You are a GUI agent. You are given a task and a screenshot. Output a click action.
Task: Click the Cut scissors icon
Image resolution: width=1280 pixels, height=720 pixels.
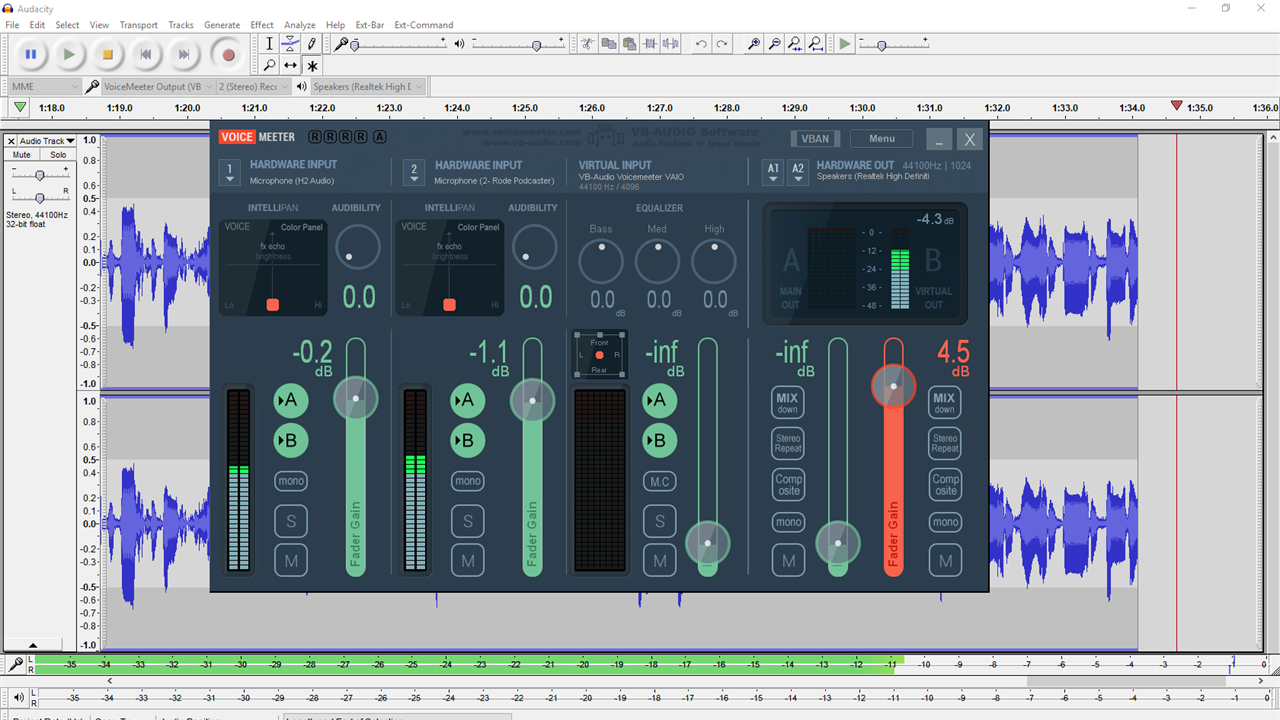pos(586,44)
